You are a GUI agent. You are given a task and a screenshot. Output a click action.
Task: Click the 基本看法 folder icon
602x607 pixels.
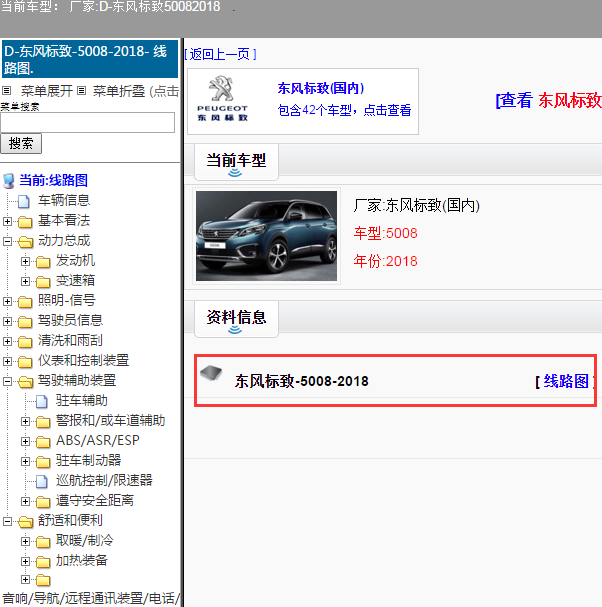click(x=25, y=221)
